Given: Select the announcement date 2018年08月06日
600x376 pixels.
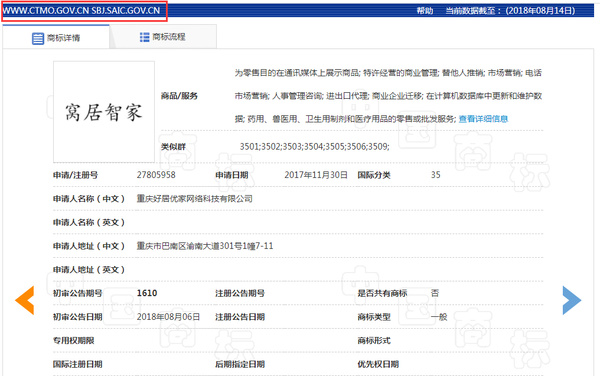Looking at the screenshot, I should tap(168, 317).
